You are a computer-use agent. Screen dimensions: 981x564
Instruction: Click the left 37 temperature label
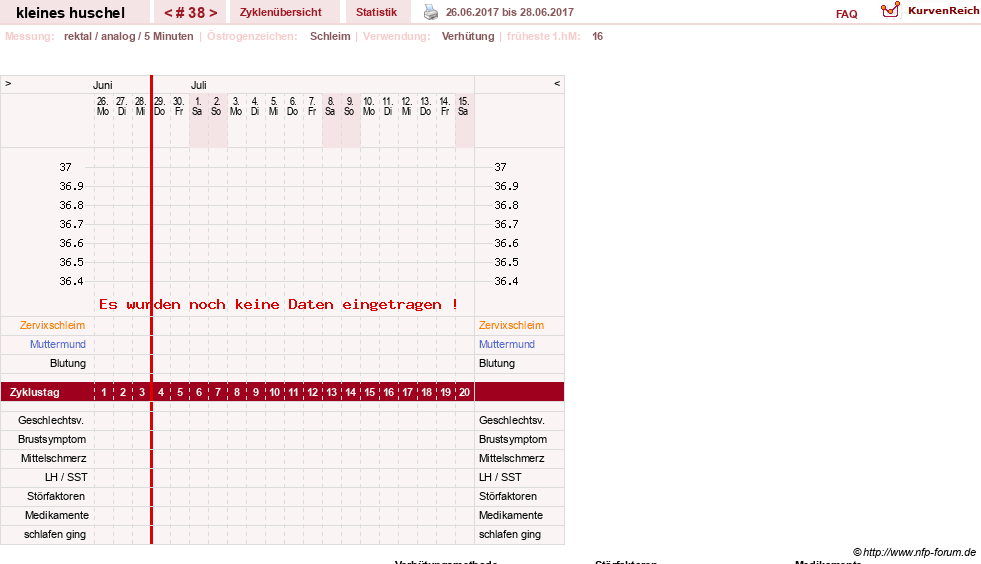click(66, 167)
